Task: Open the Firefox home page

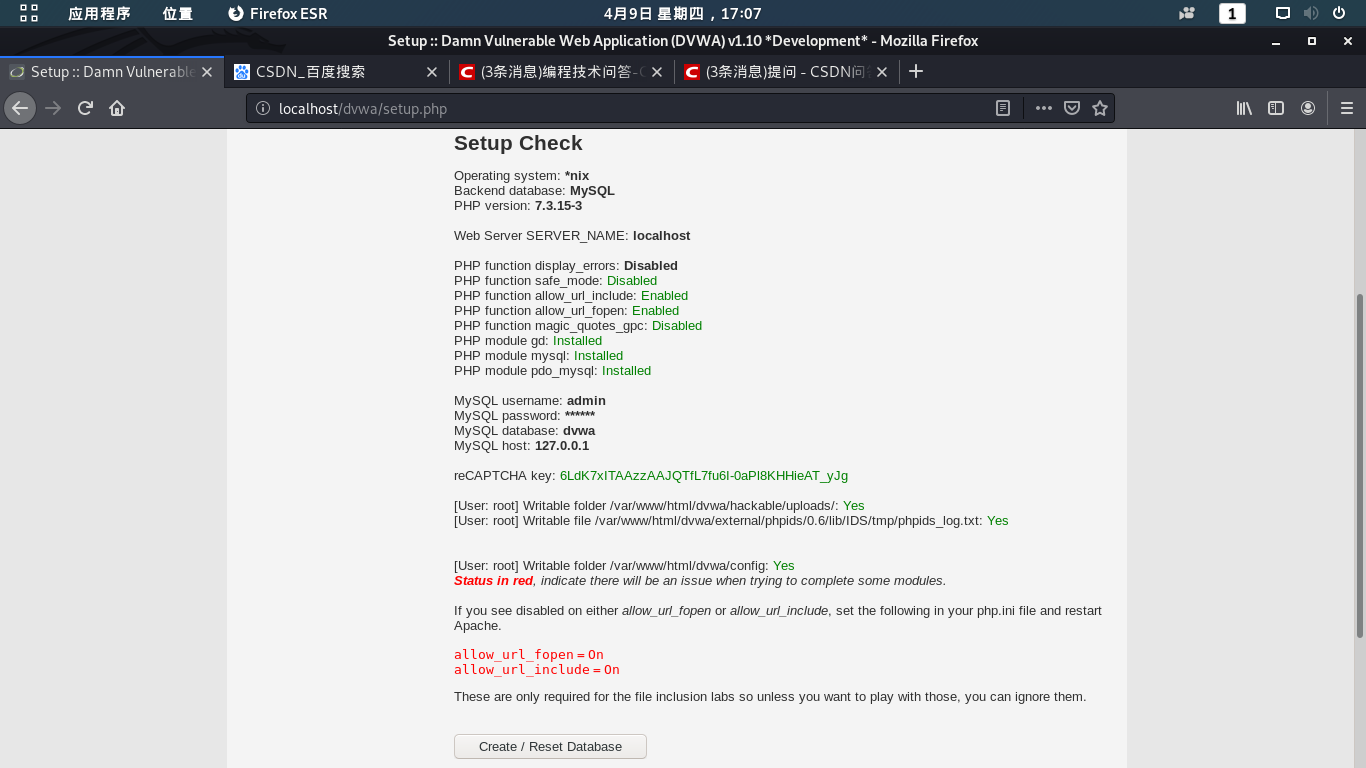Action: click(x=117, y=108)
